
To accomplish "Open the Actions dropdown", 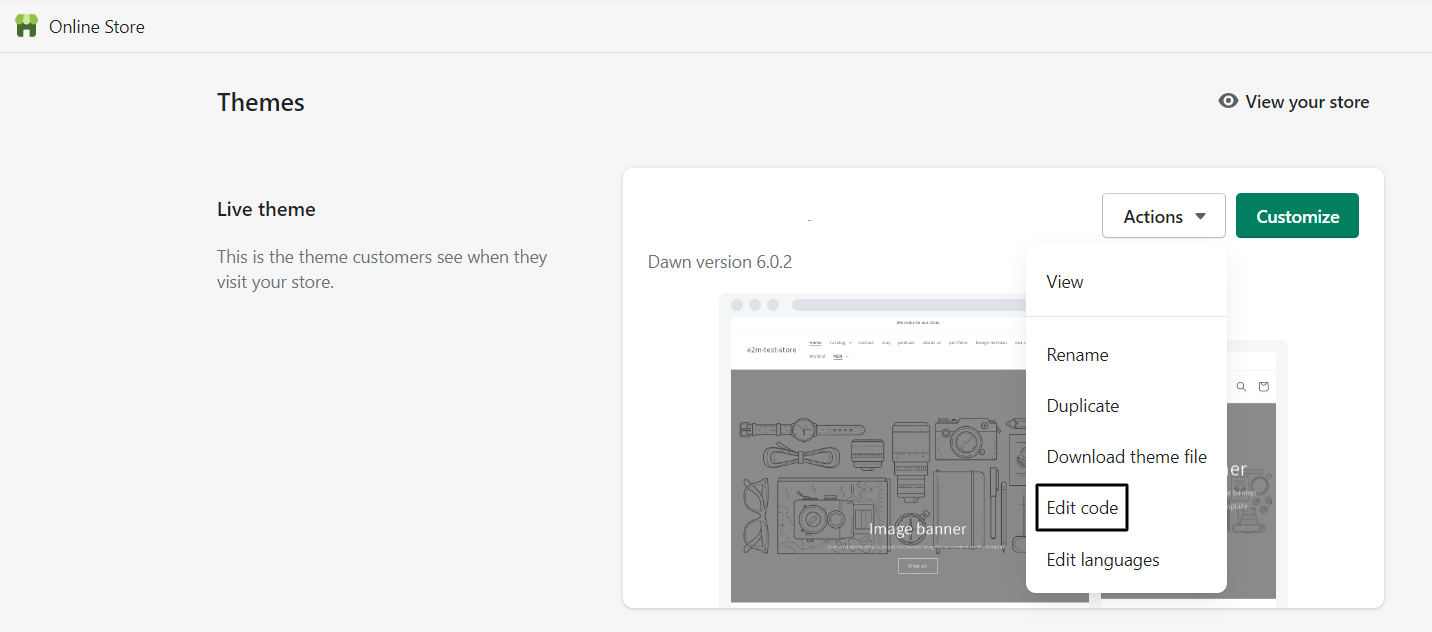I will point(1163,215).
